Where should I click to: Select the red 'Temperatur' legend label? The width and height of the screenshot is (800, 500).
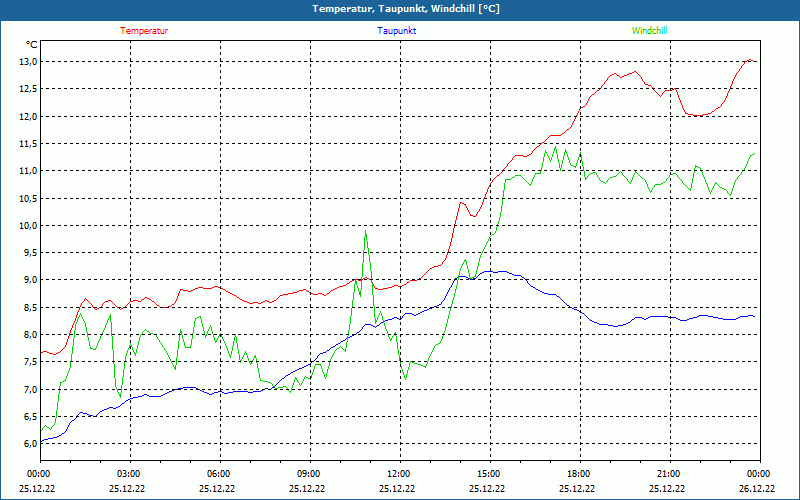click(x=144, y=31)
